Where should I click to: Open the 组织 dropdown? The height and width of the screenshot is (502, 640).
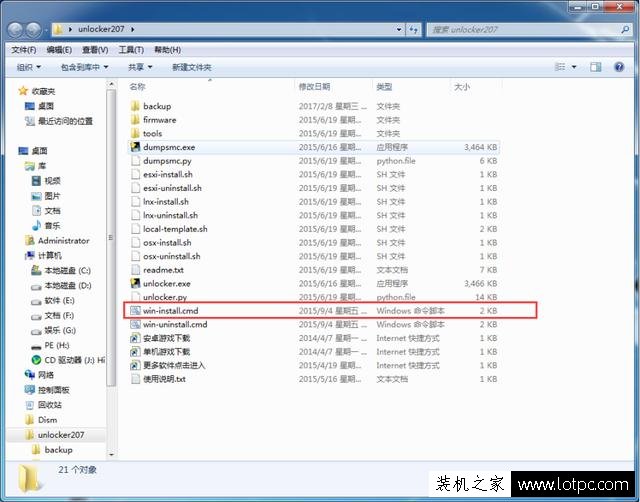click(29, 67)
